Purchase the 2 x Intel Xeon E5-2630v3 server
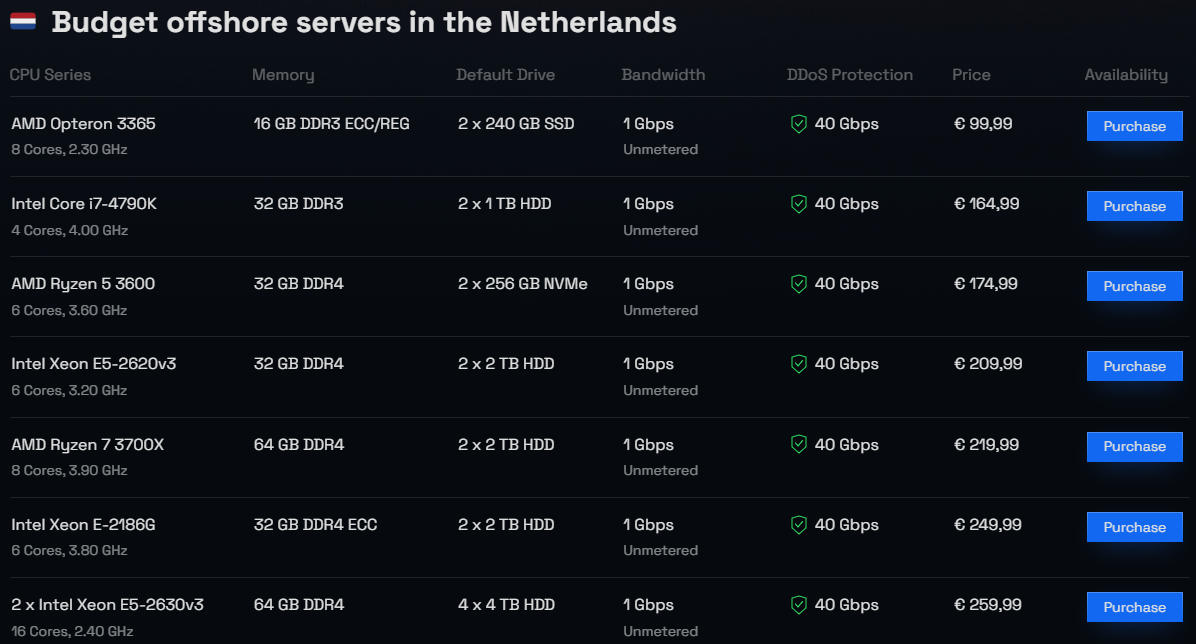The width and height of the screenshot is (1196, 644). point(1134,607)
